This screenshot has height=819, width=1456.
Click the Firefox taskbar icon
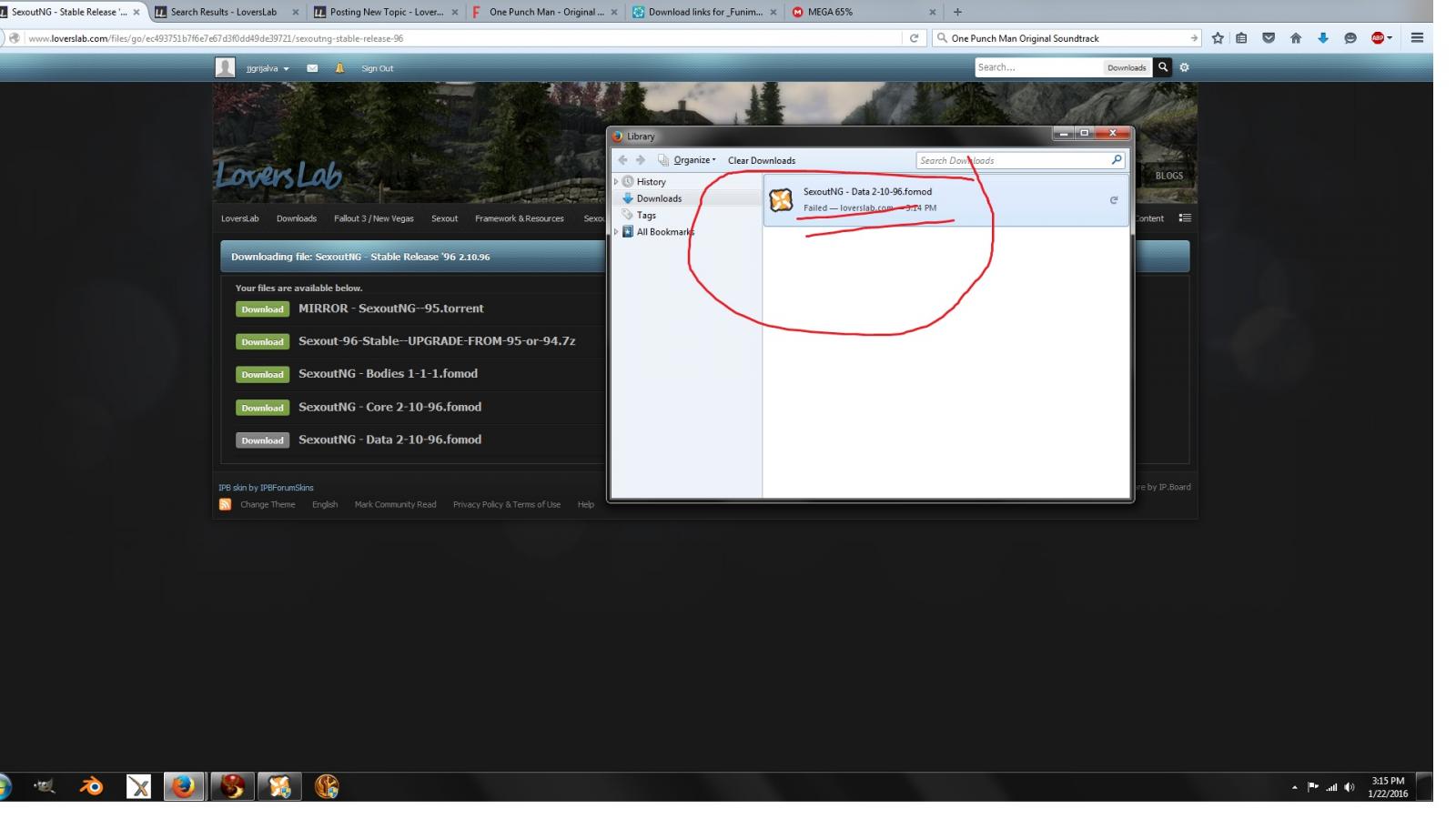[x=184, y=786]
